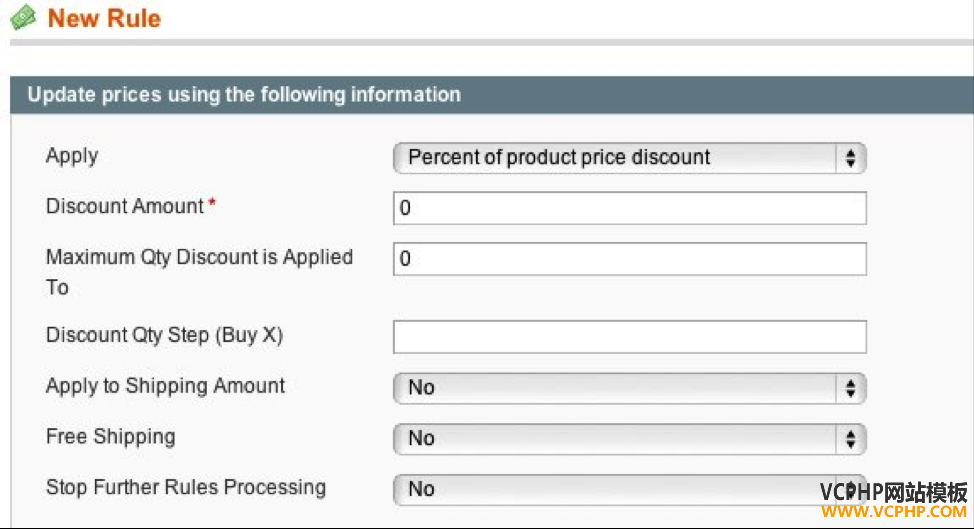
Task: Click the Stop Further Rules Processing label
Action: (186, 487)
